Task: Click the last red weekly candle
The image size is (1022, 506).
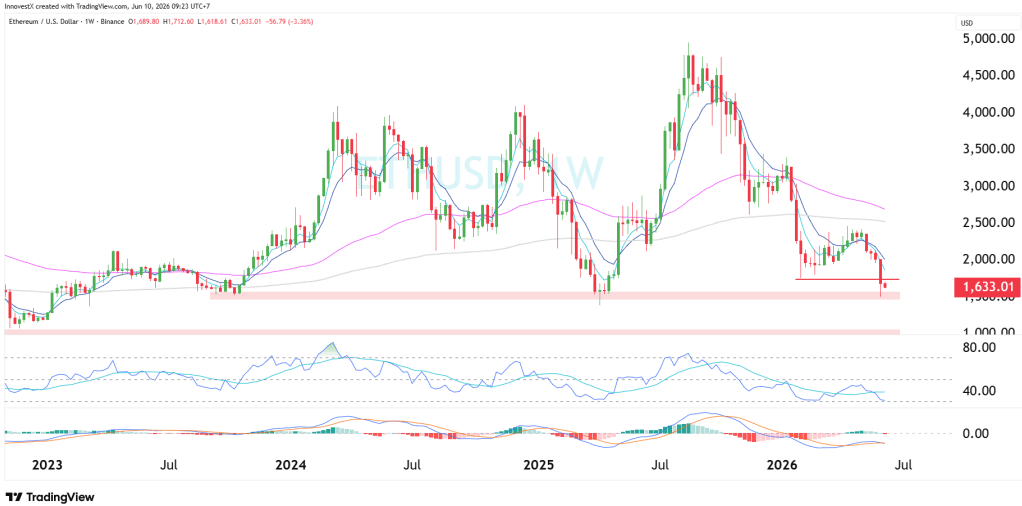Action: click(885, 285)
